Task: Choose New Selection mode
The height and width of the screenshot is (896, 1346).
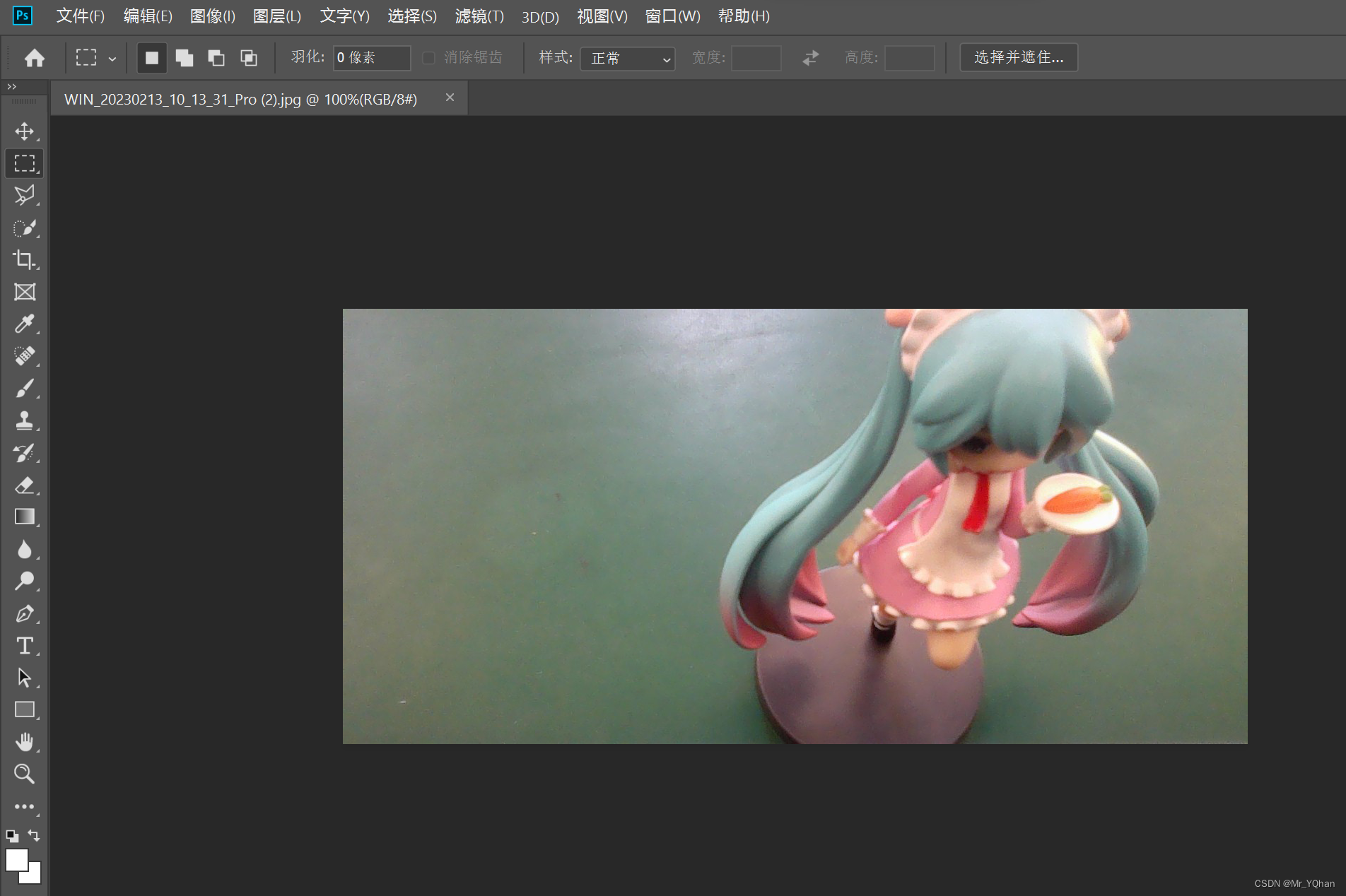Action: point(151,58)
